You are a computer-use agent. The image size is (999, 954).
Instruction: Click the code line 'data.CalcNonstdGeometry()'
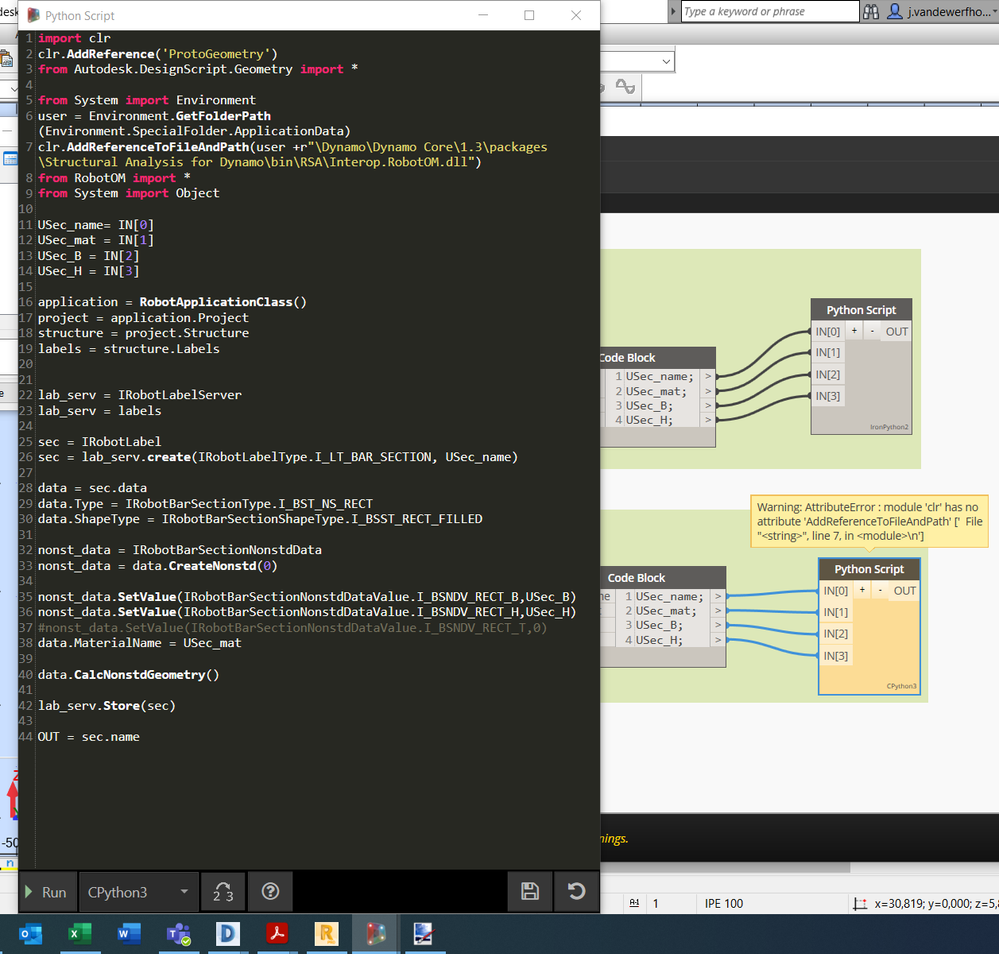128,674
